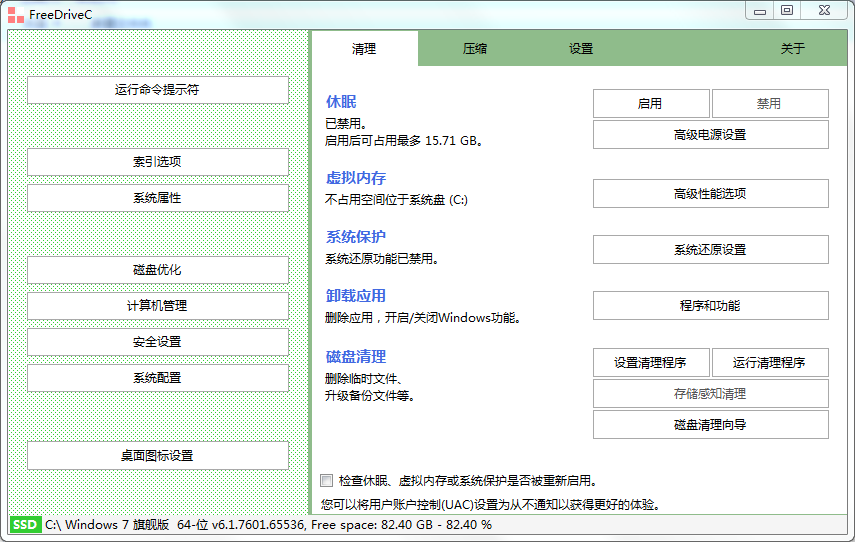Toggle the hibernation re-enable check checkbox
Screen dimensions: 855x542
tap(326, 481)
